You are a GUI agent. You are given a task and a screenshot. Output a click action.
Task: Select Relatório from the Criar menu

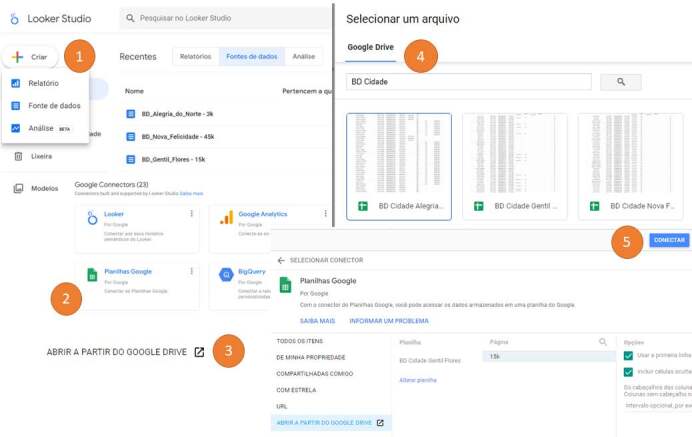43,83
